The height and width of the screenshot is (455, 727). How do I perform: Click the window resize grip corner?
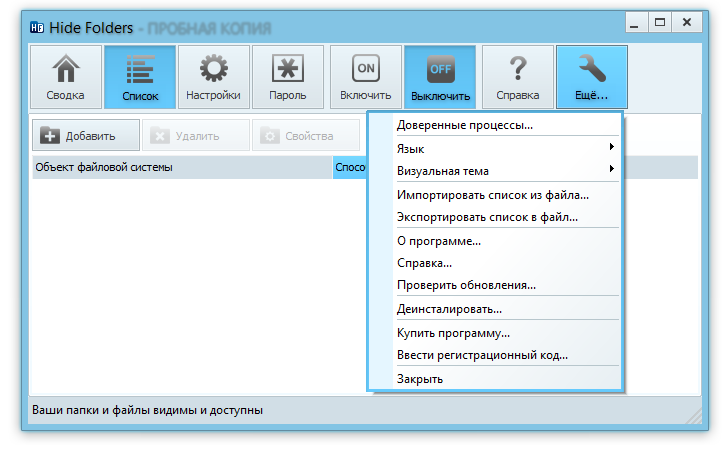click(x=695, y=416)
